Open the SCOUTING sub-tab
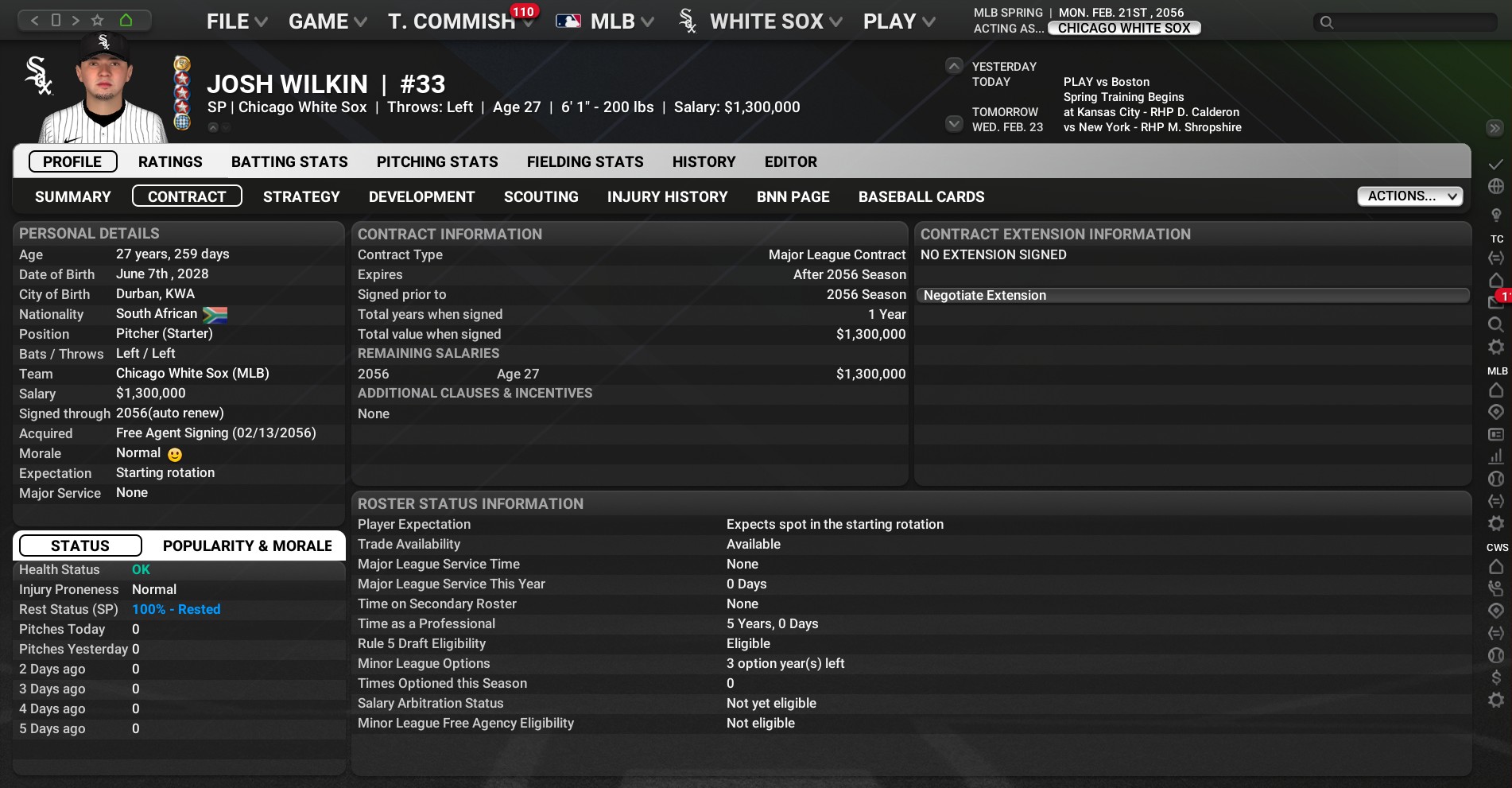1512x788 pixels. point(541,196)
